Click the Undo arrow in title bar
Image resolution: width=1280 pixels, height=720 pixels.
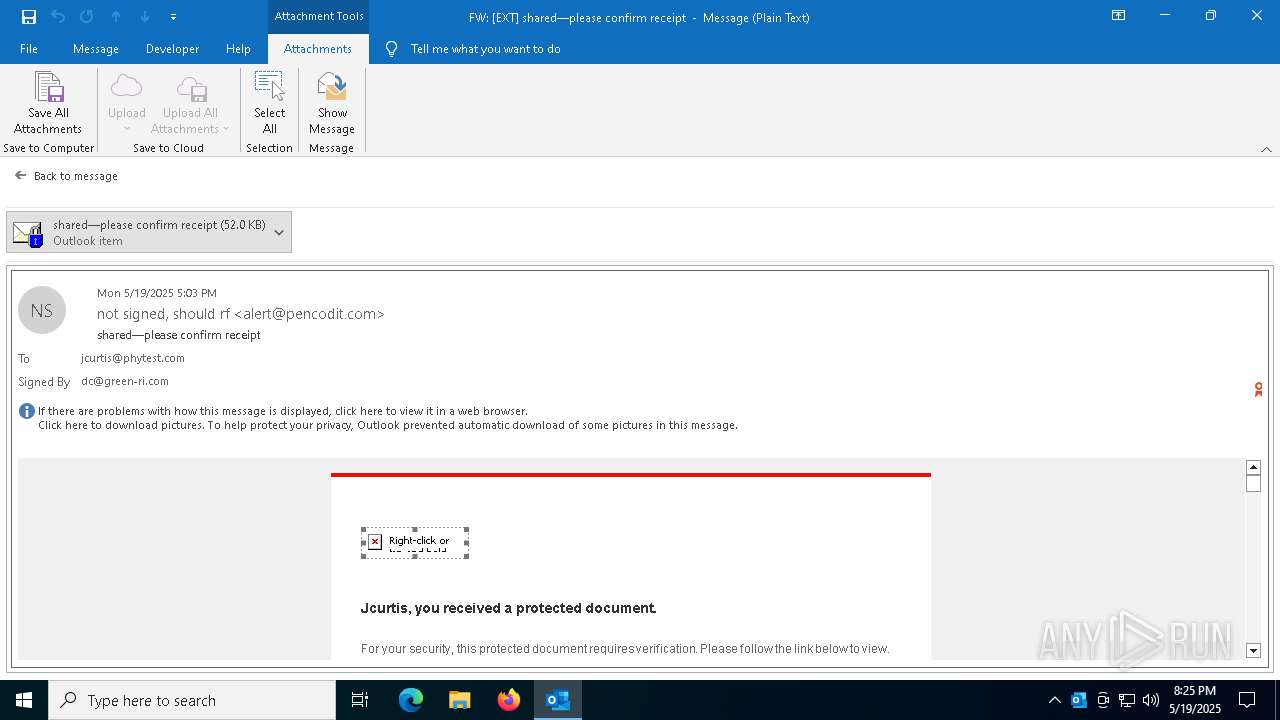click(x=58, y=17)
